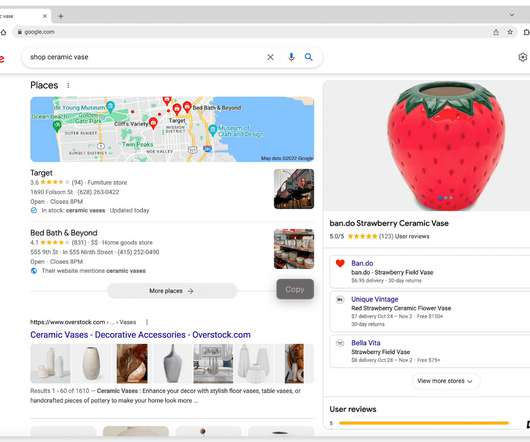Click the Bella Vita store icon
530x442 pixels.
(x=340, y=343)
